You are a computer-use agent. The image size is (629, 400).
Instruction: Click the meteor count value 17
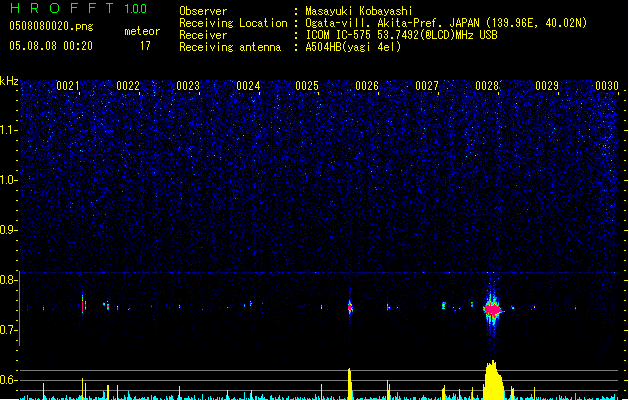coord(145,45)
